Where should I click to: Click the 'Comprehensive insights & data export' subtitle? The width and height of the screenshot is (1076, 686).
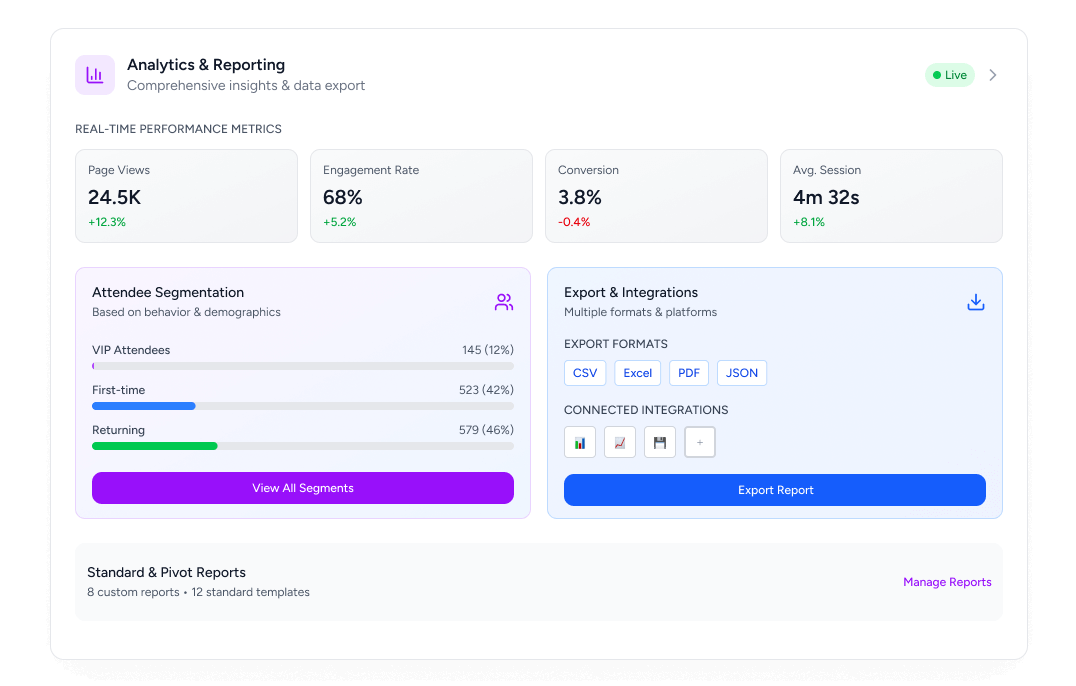pyautogui.click(x=246, y=86)
